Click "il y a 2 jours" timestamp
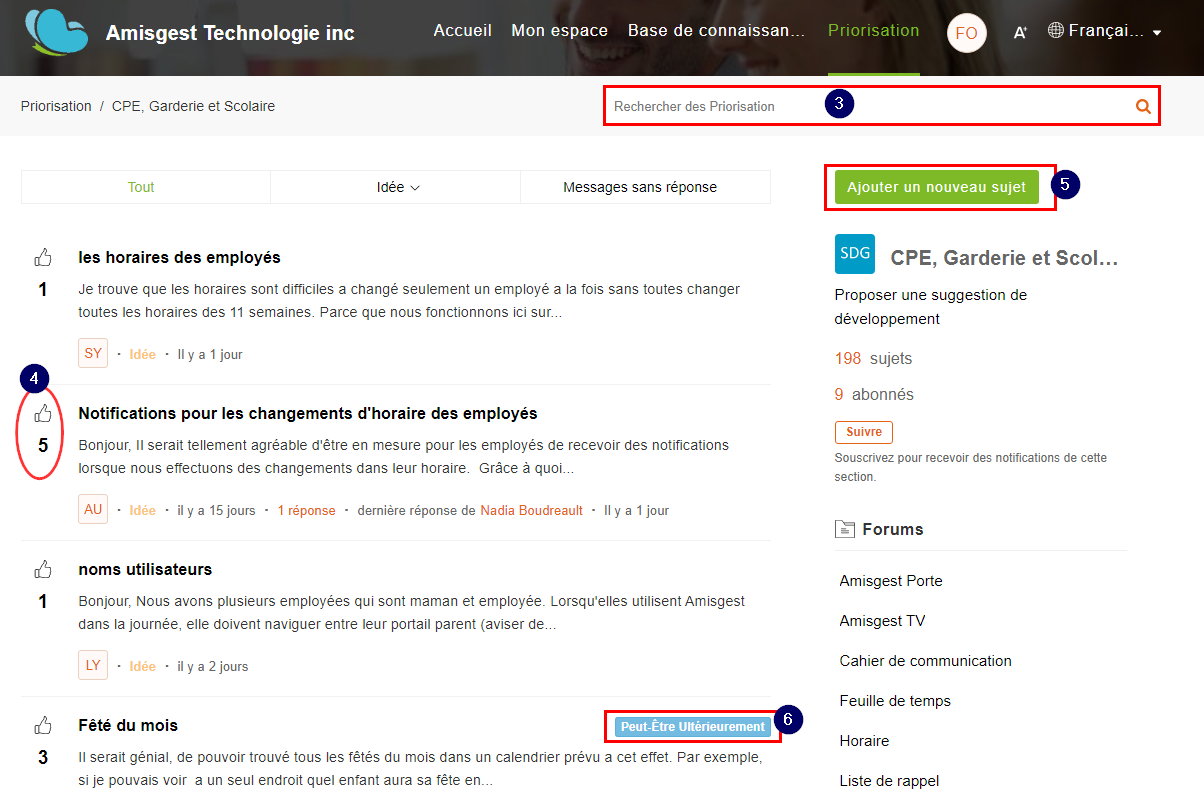Screen dimensions: 1204x797 (x=213, y=666)
